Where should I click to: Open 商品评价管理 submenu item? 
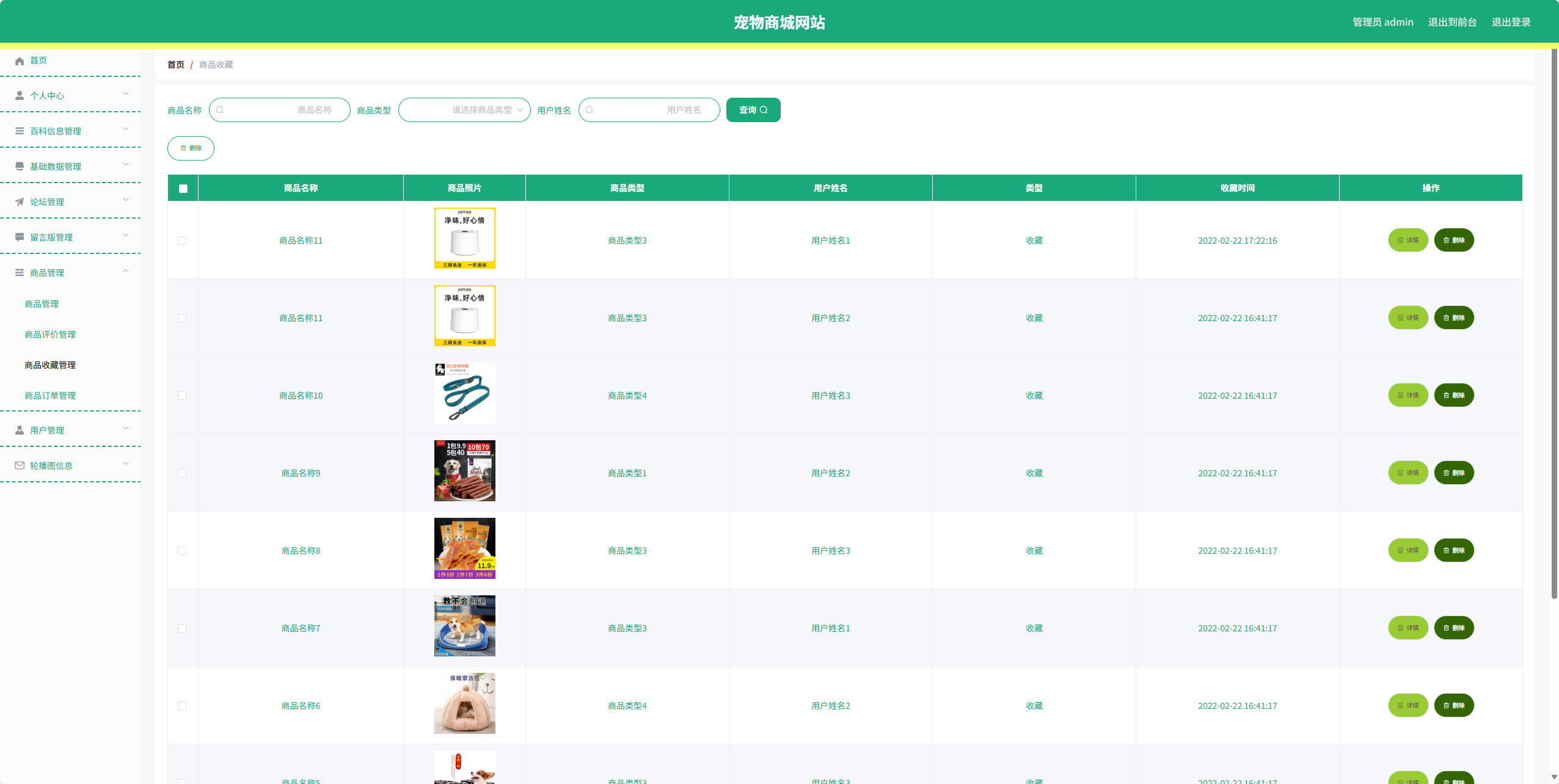point(50,334)
